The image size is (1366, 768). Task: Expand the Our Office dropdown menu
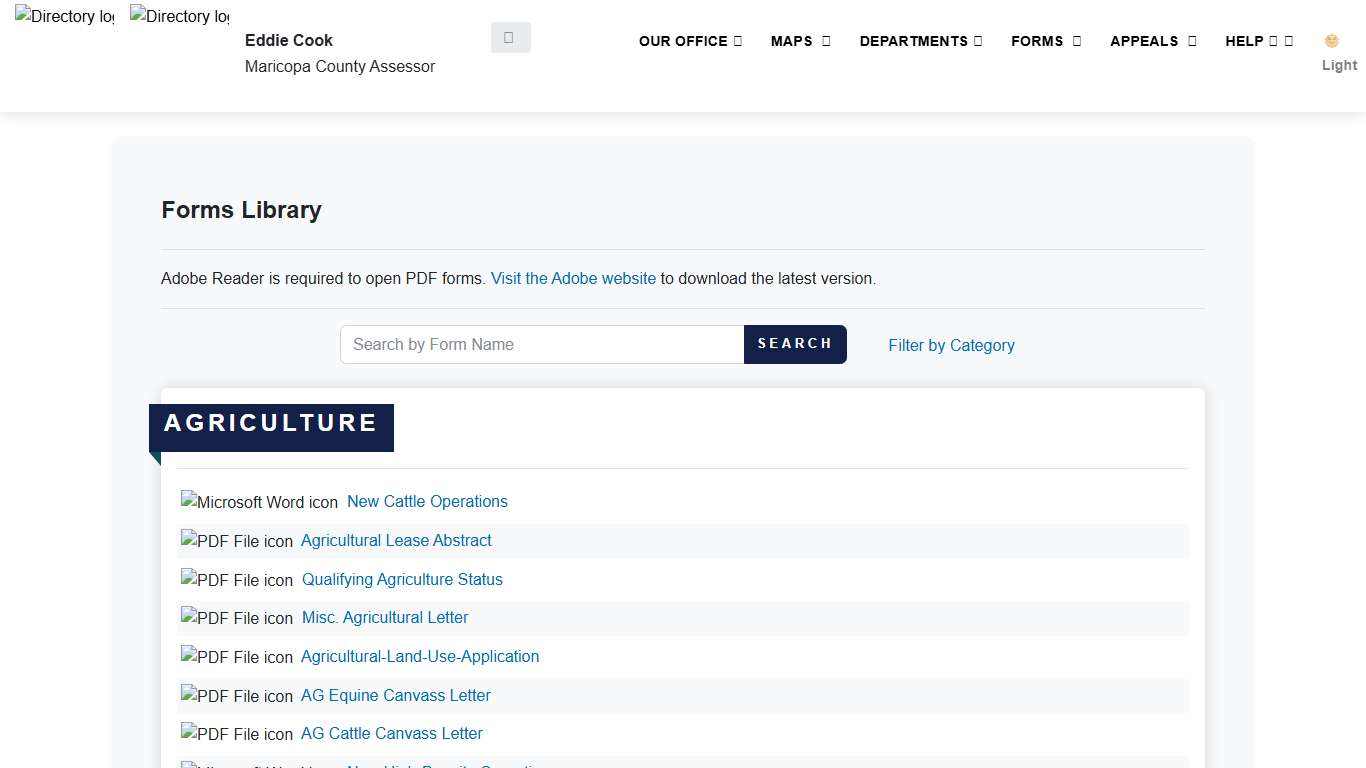690,41
